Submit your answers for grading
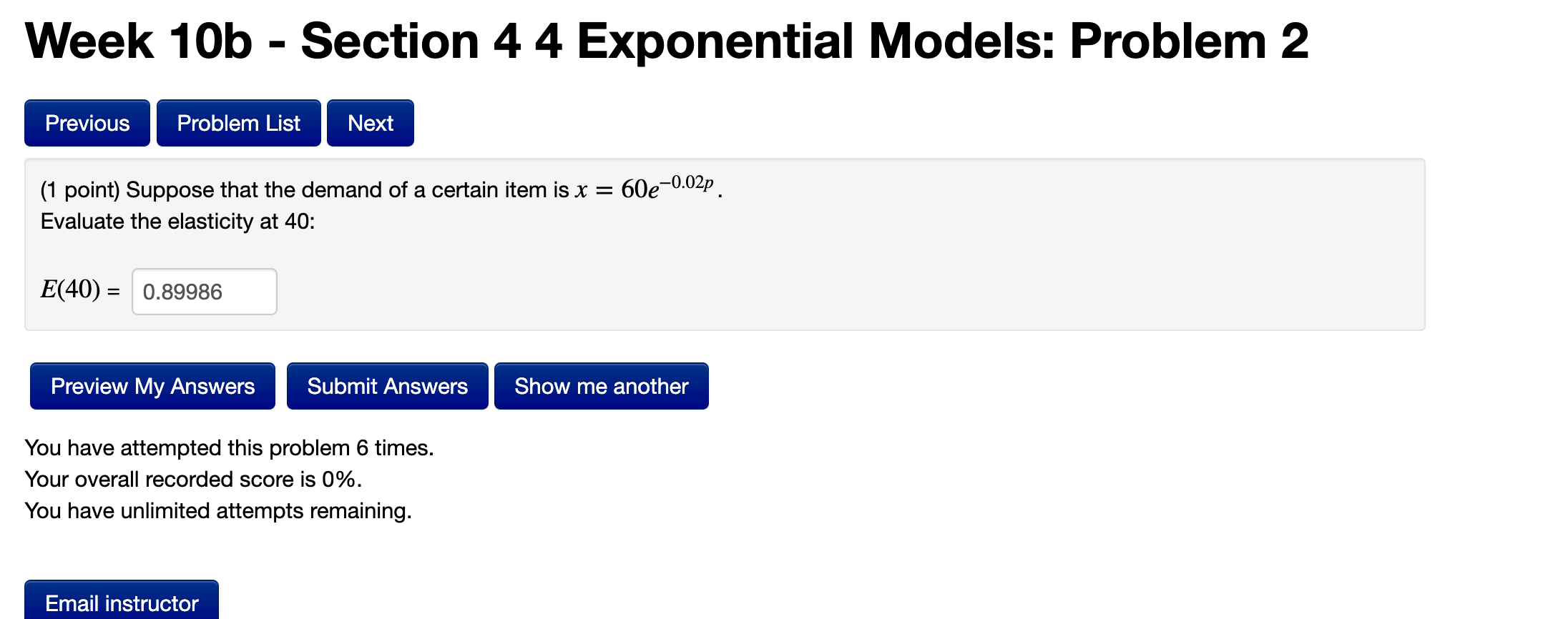The height and width of the screenshot is (619, 1568). pos(387,386)
